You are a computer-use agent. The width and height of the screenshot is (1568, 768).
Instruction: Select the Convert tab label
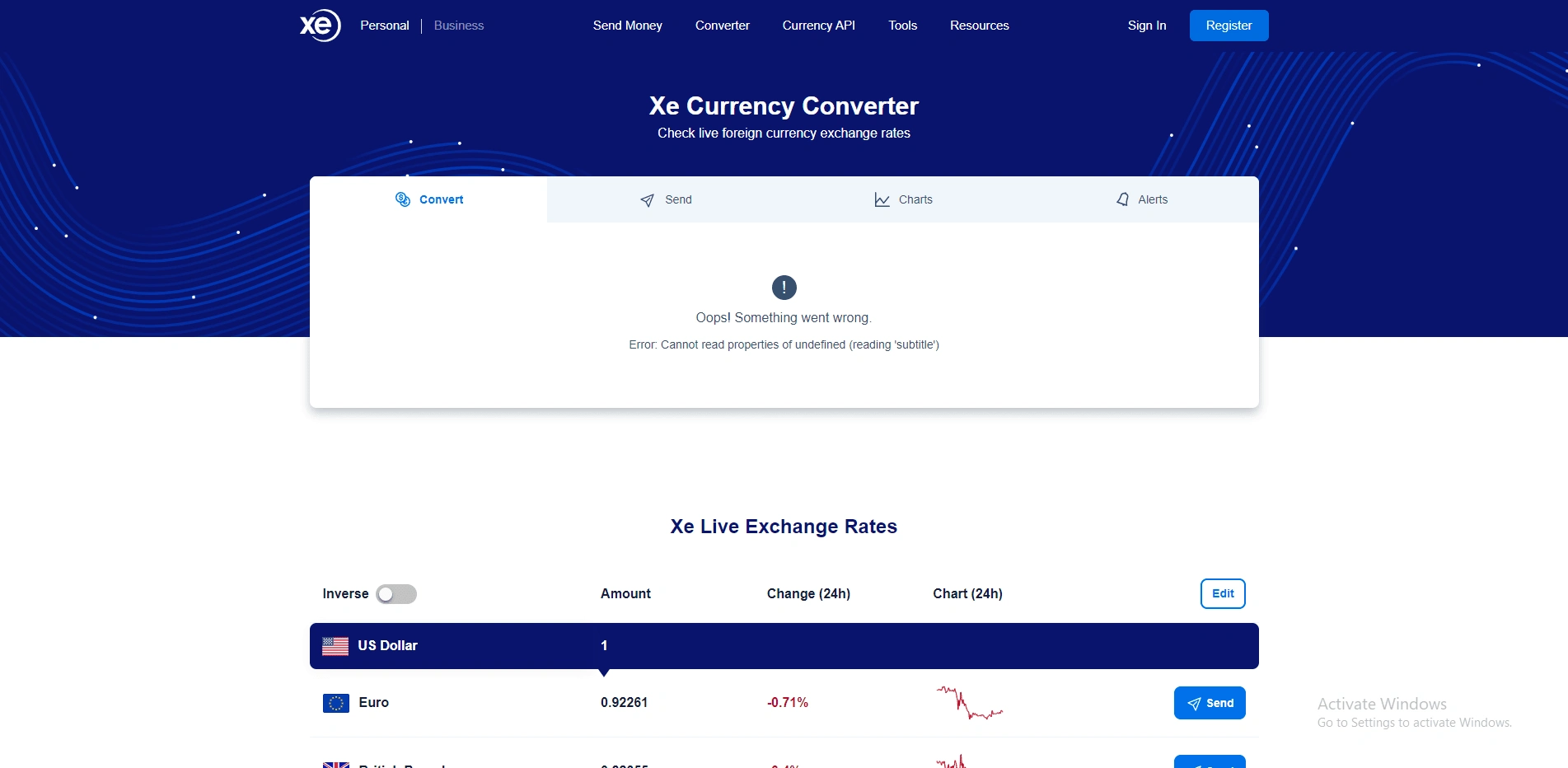click(x=441, y=199)
